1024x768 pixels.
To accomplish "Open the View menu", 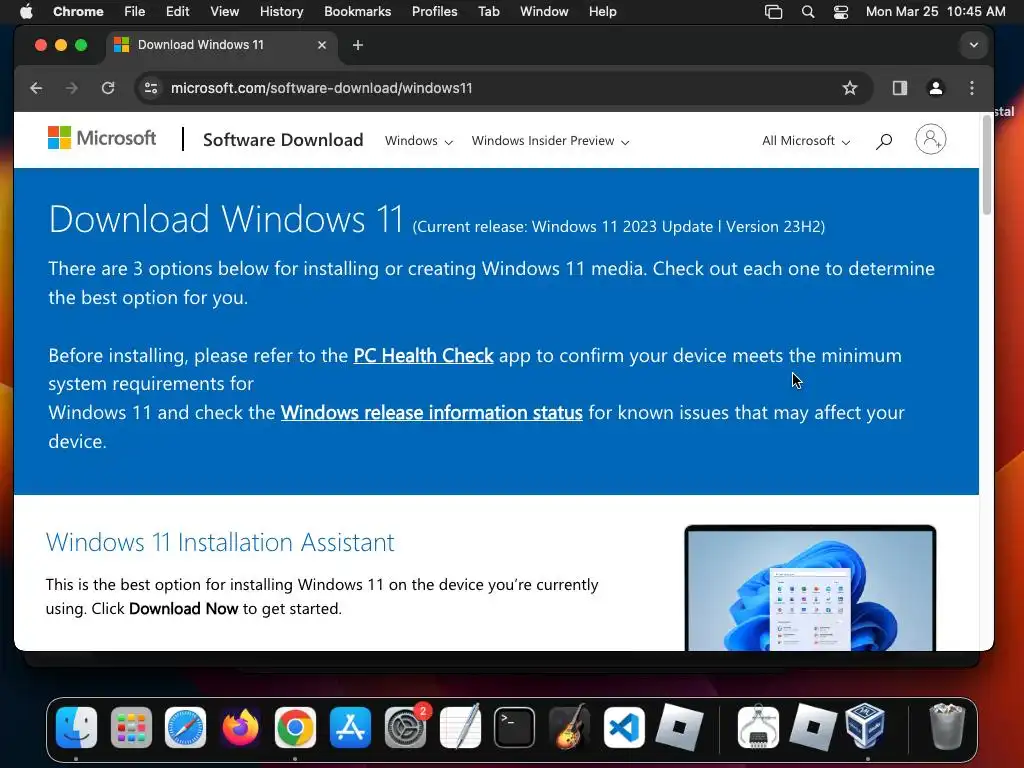I will coord(224,11).
